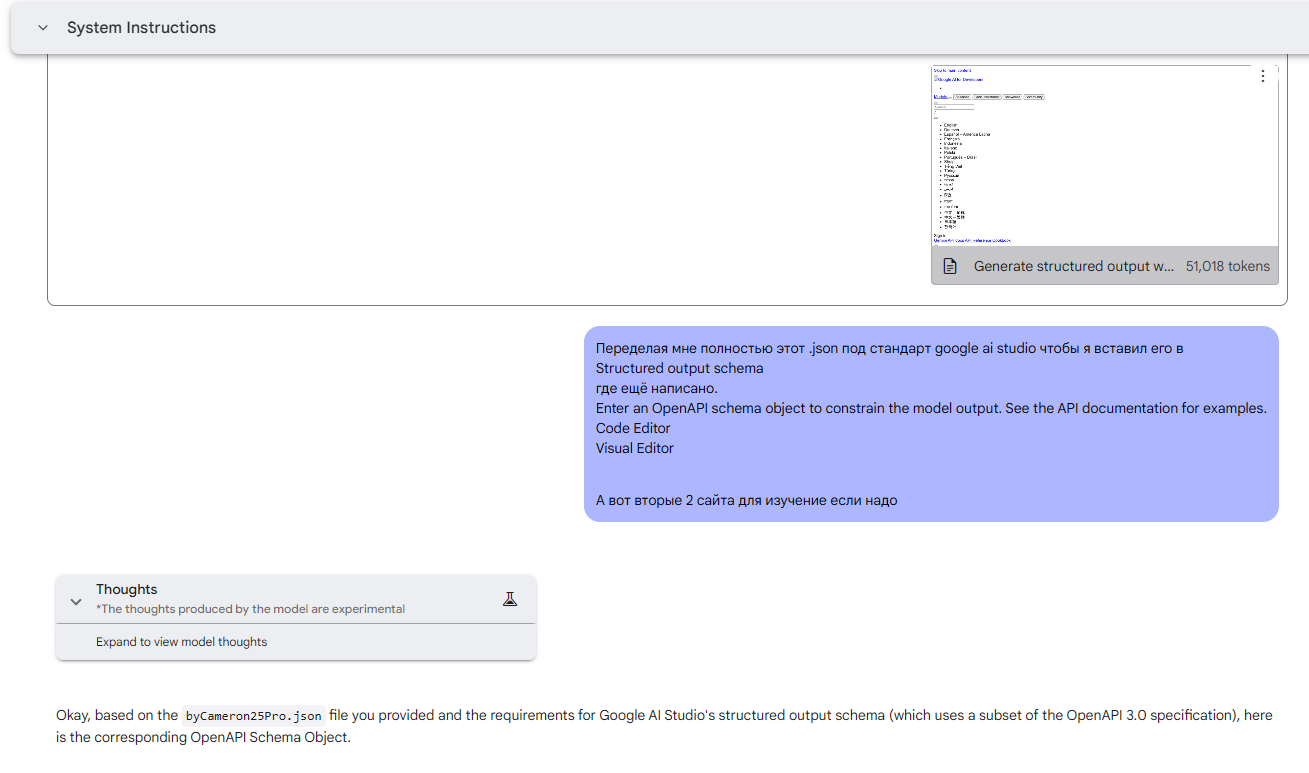Expand the Thoughts section chevron
The width and height of the screenshot is (1309, 773).
click(x=76, y=602)
